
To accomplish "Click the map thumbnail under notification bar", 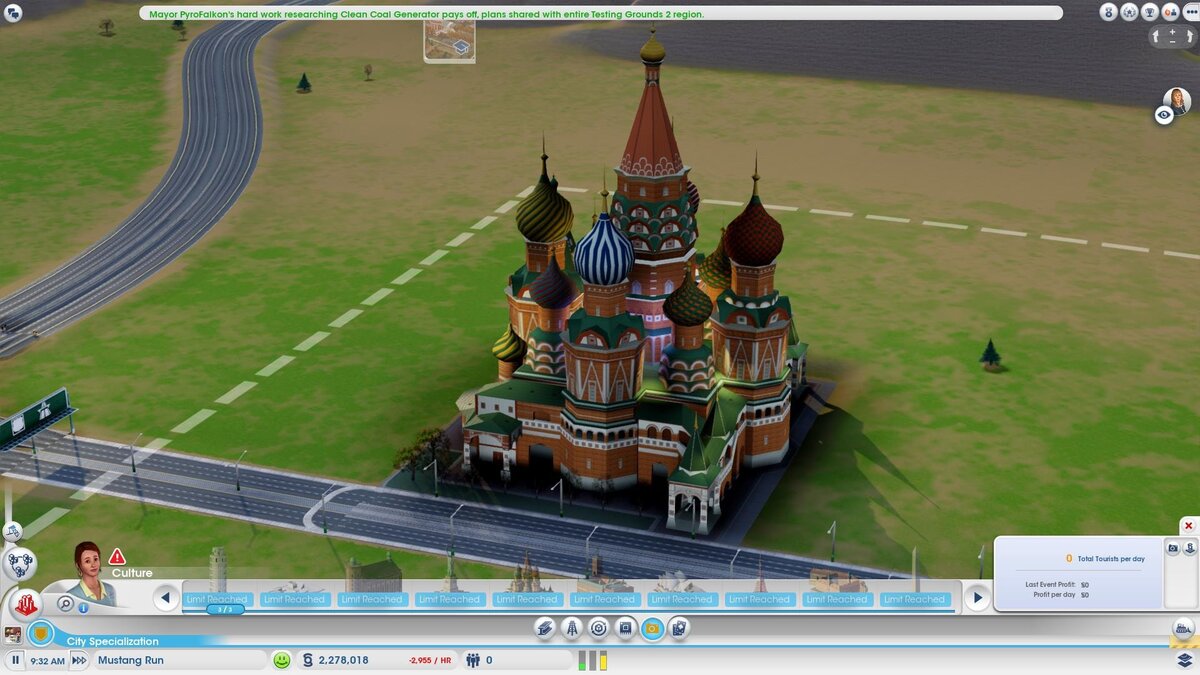I will (449, 41).
